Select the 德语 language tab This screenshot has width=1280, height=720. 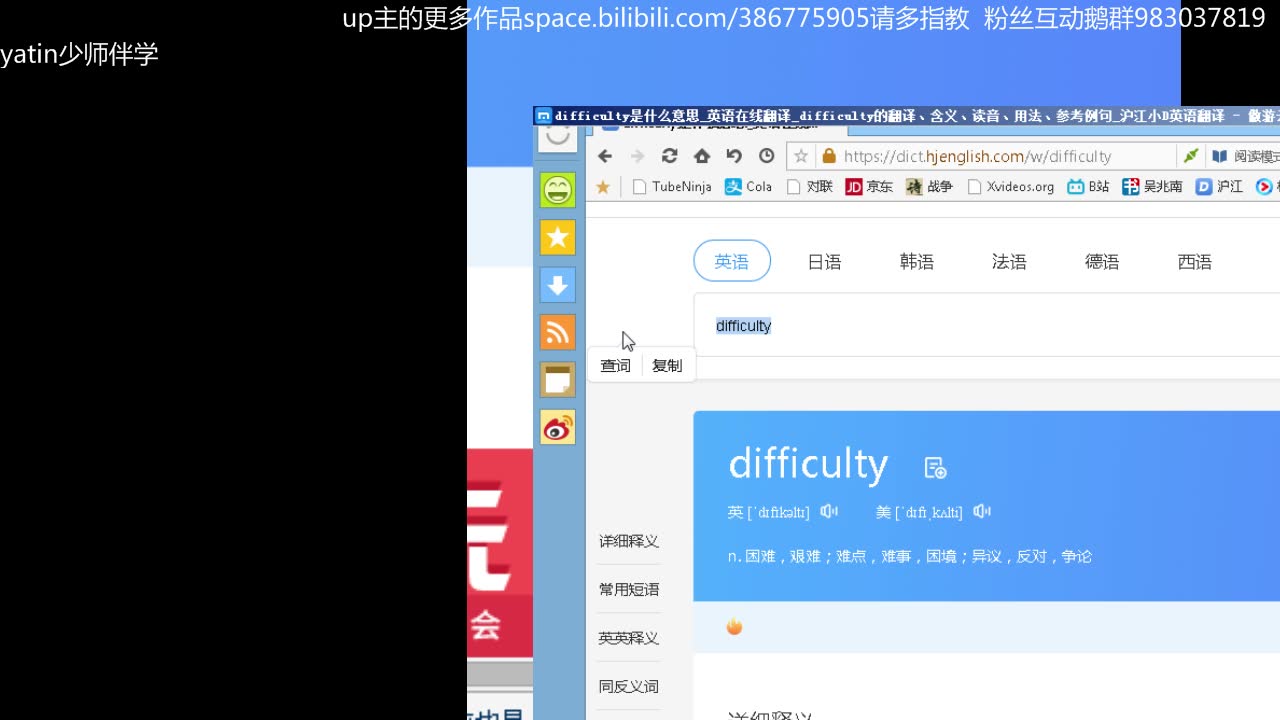point(1102,262)
